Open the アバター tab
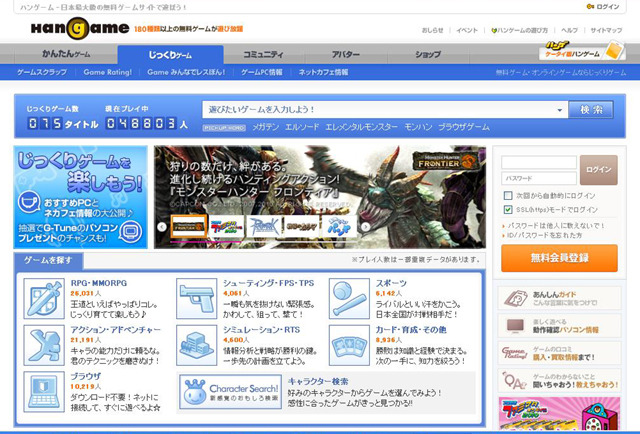The width and height of the screenshot is (640, 434). 346,54
